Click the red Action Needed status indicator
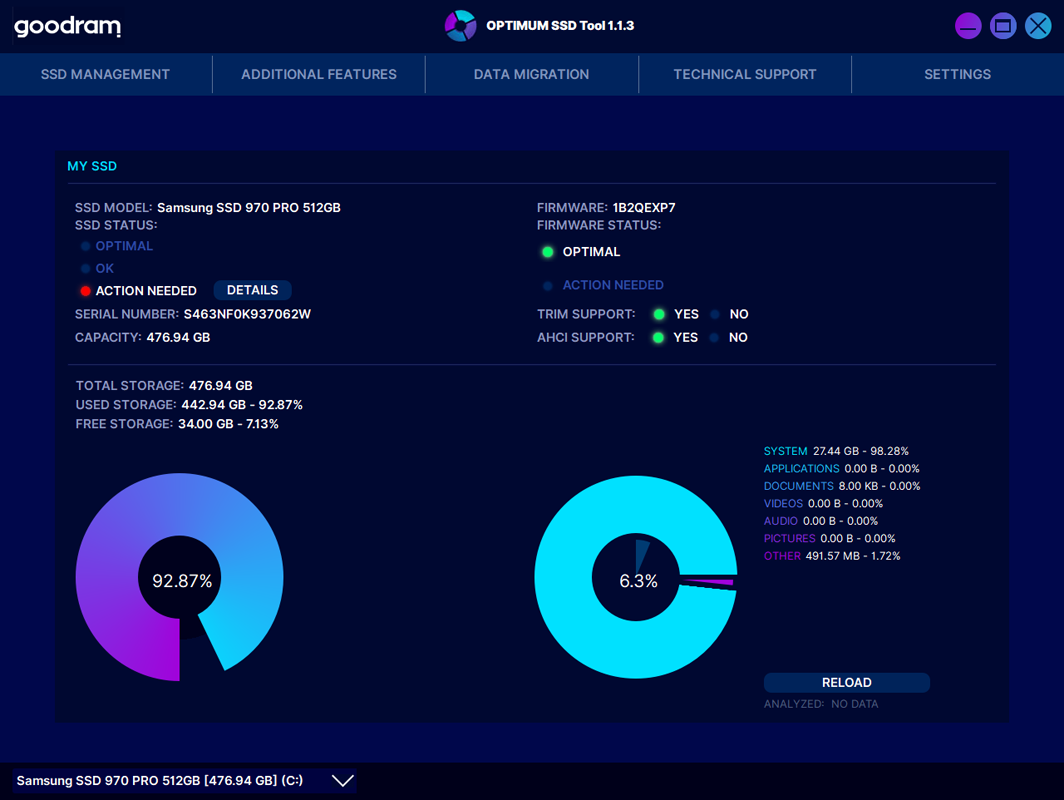Screen dimensions: 1064x800 coord(86,291)
